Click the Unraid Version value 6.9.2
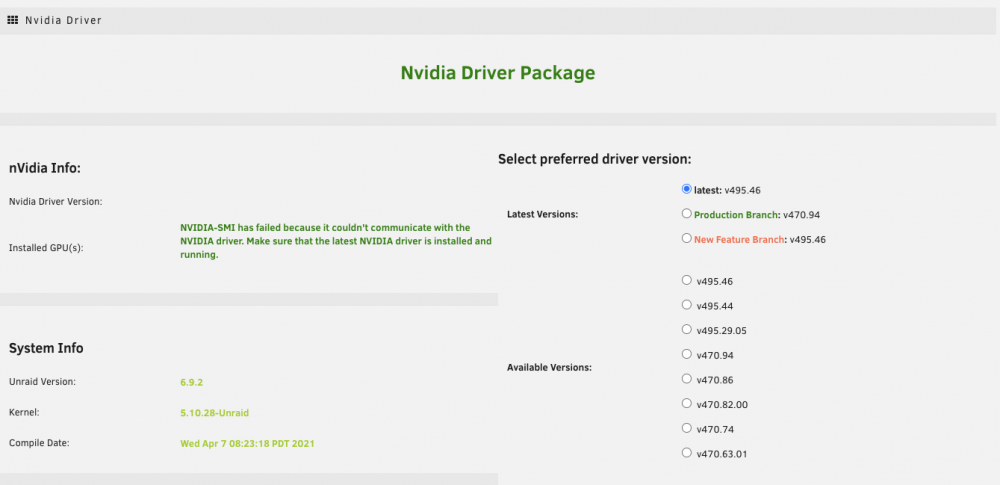Image resolution: width=1000 pixels, height=485 pixels. 191,382
